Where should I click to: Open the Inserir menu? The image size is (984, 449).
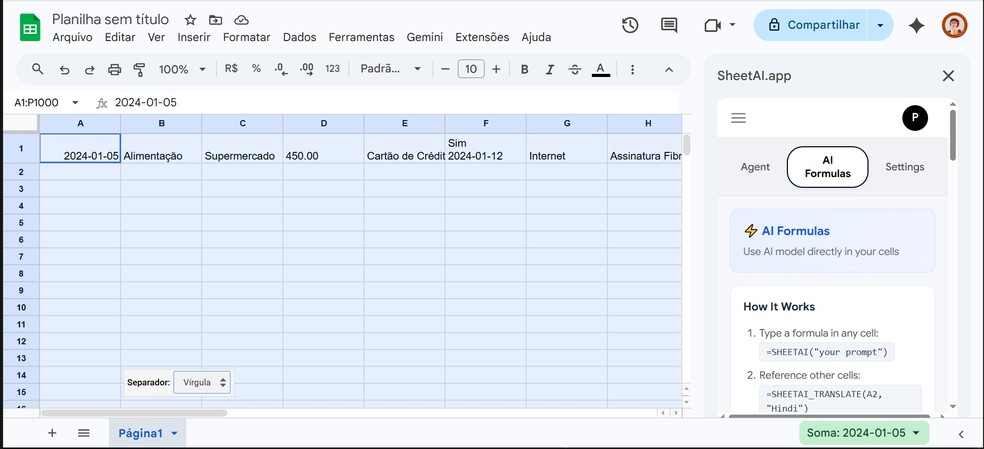click(194, 37)
